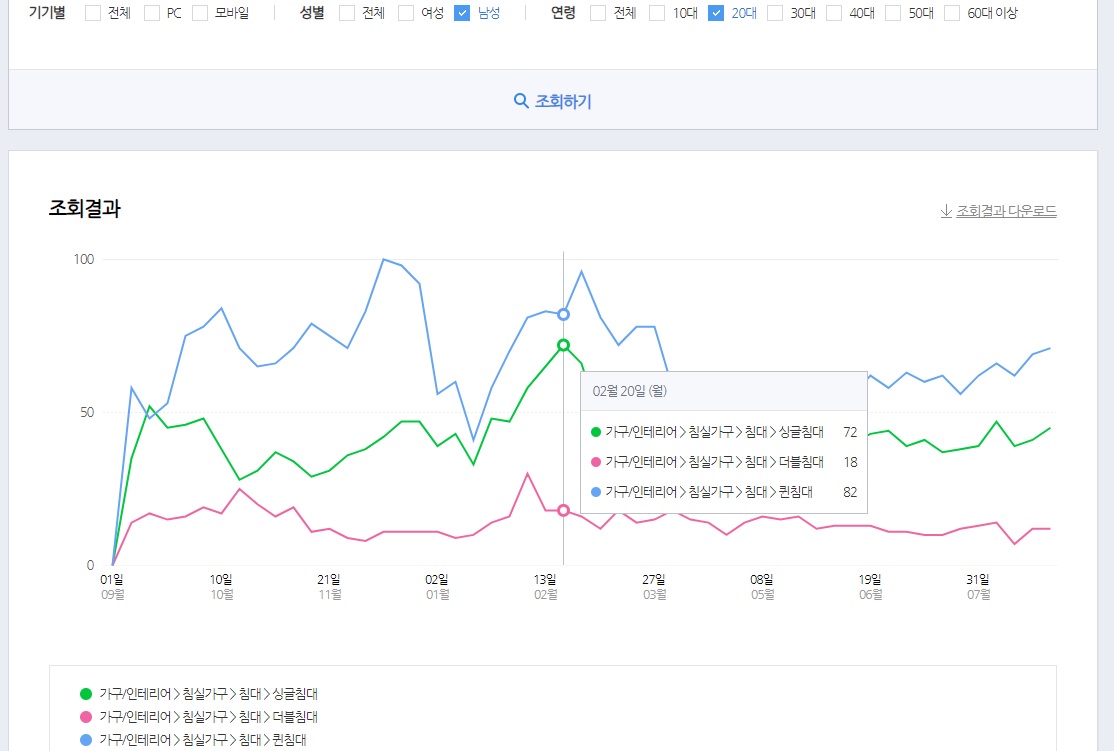
Task: Click the y-axis value 50 on the chart
Action: click(x=87, y=413)
